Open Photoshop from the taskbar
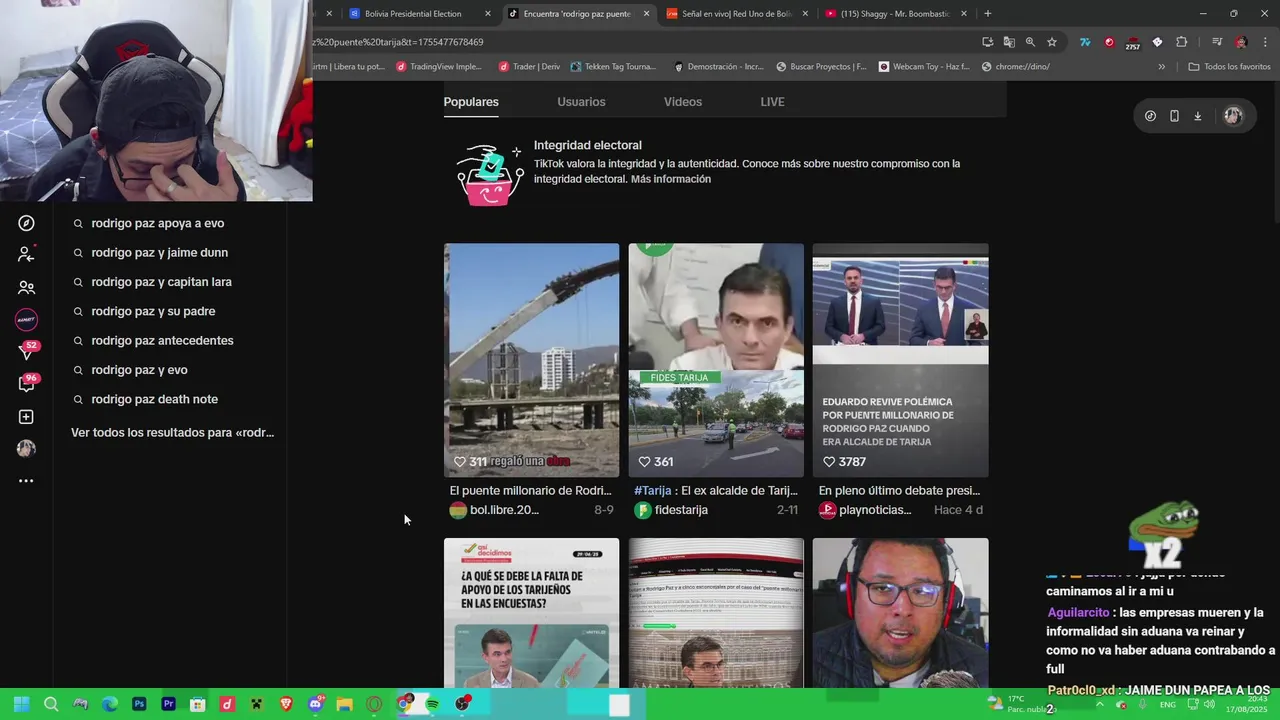The width and height of the screenshot is (1280, 720). click(139, 704)
